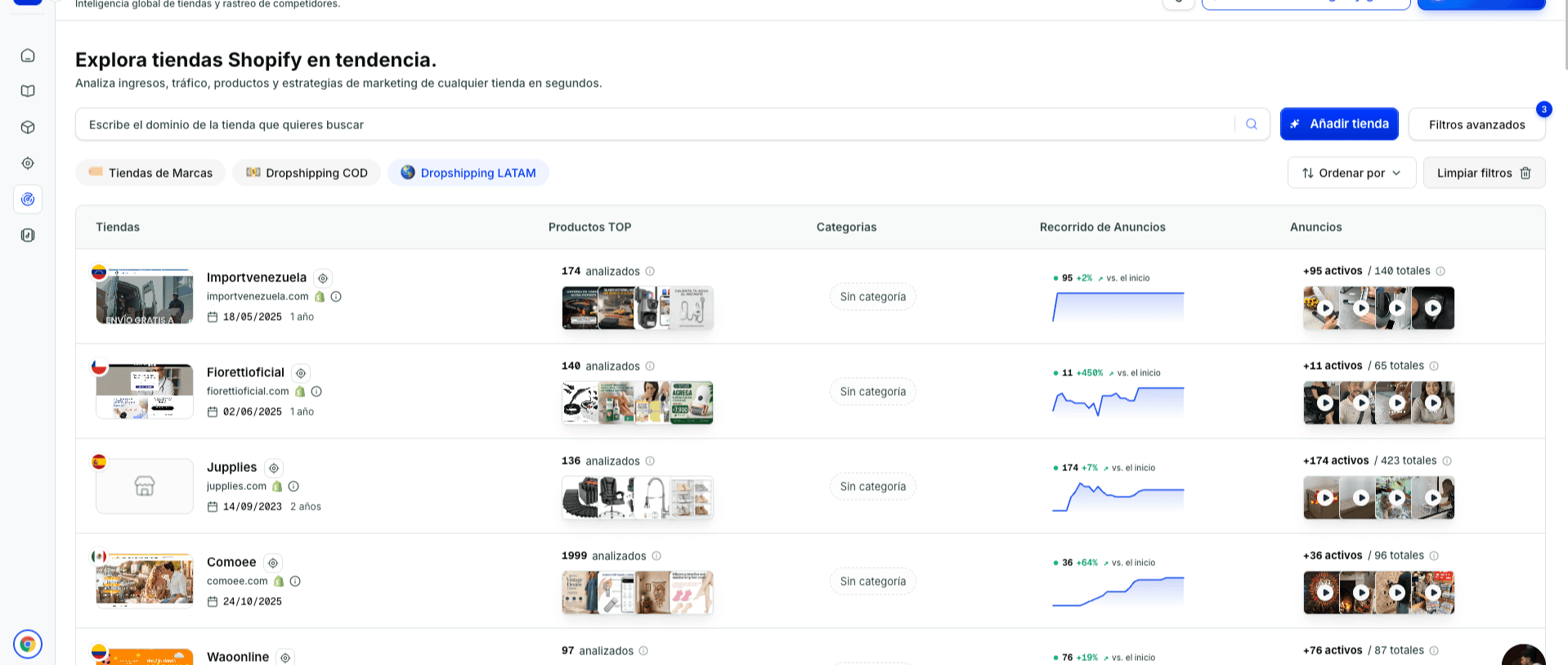Click Limpiar filtros button

pyautogui.click(x=1484, y=173)
